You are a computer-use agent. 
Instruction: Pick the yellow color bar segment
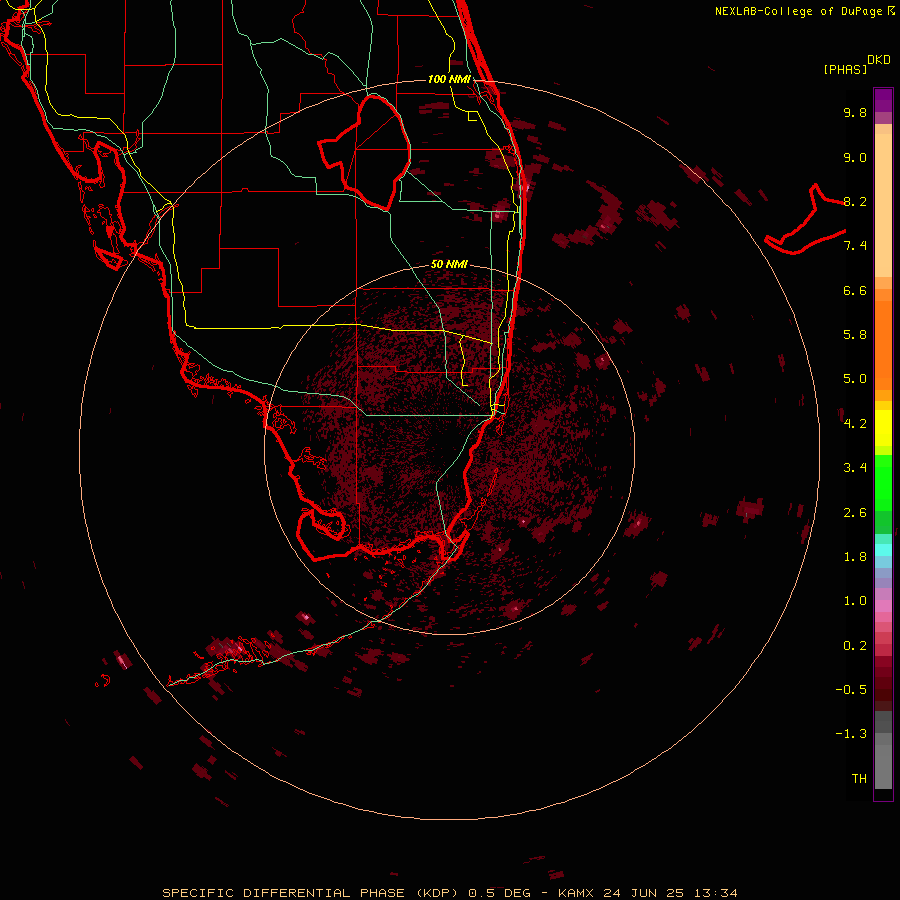point(883,428)
